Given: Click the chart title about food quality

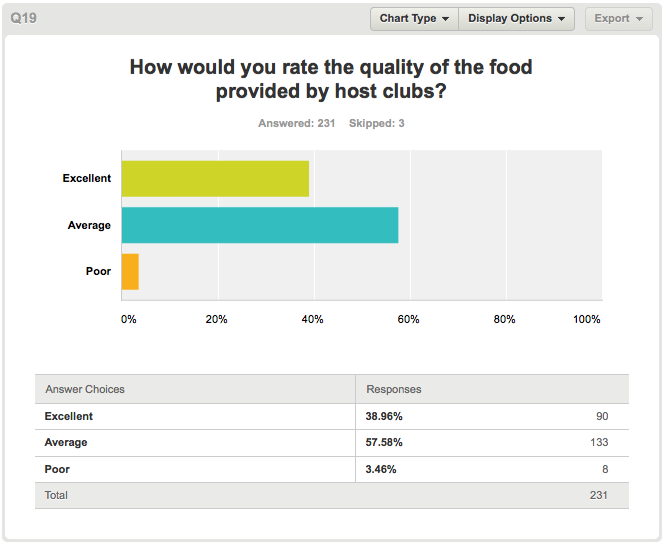Looking at the screenshot, I should point(331,79).
